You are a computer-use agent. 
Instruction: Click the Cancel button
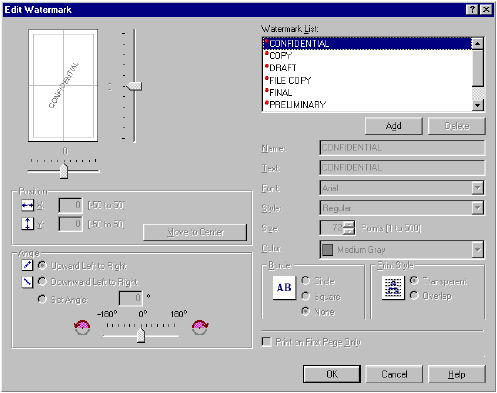click(394, 374)
